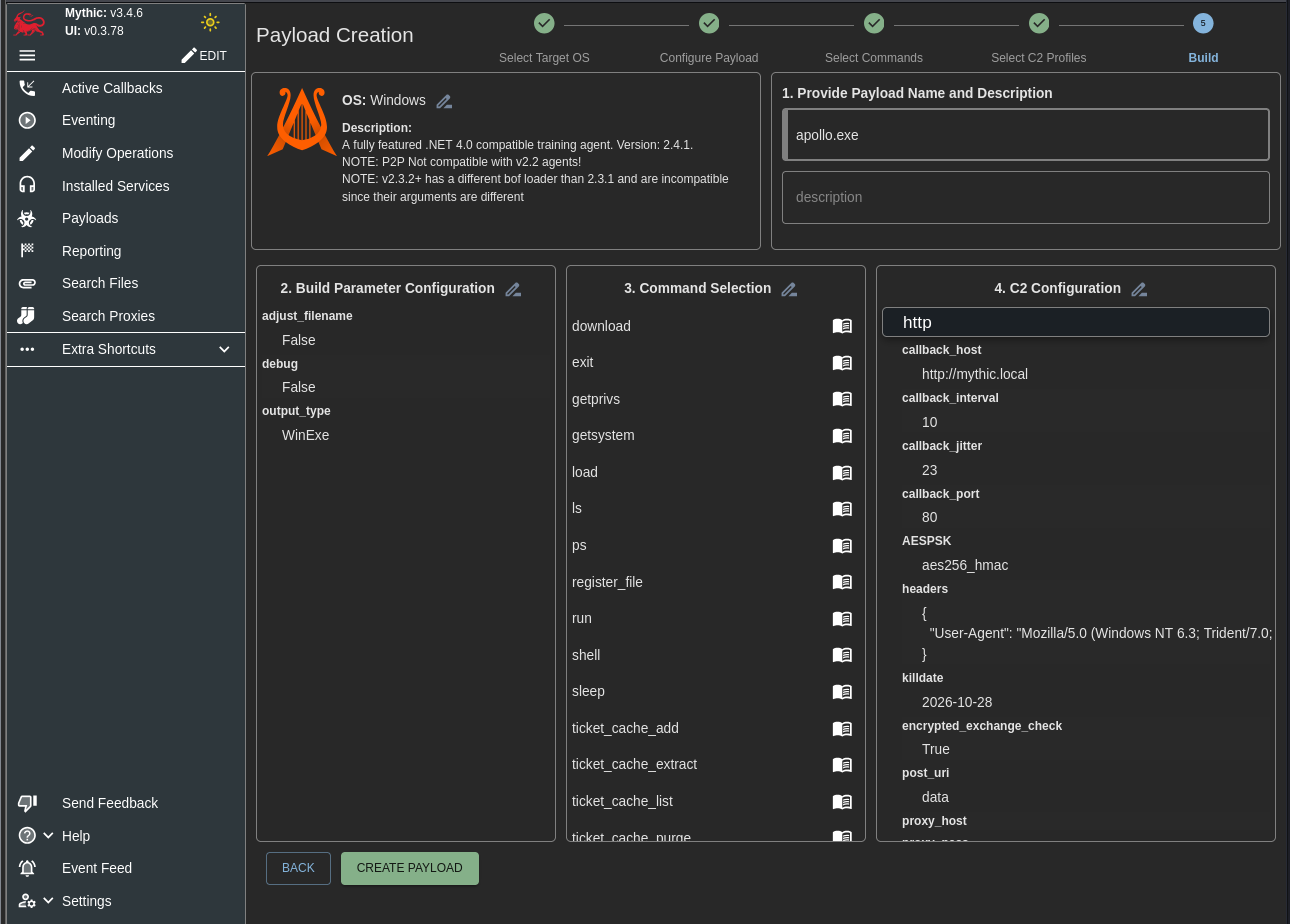Open documentation icon for getsystem command
Image resolution: width=1290 pixels, height=924 pixels.
842,436
